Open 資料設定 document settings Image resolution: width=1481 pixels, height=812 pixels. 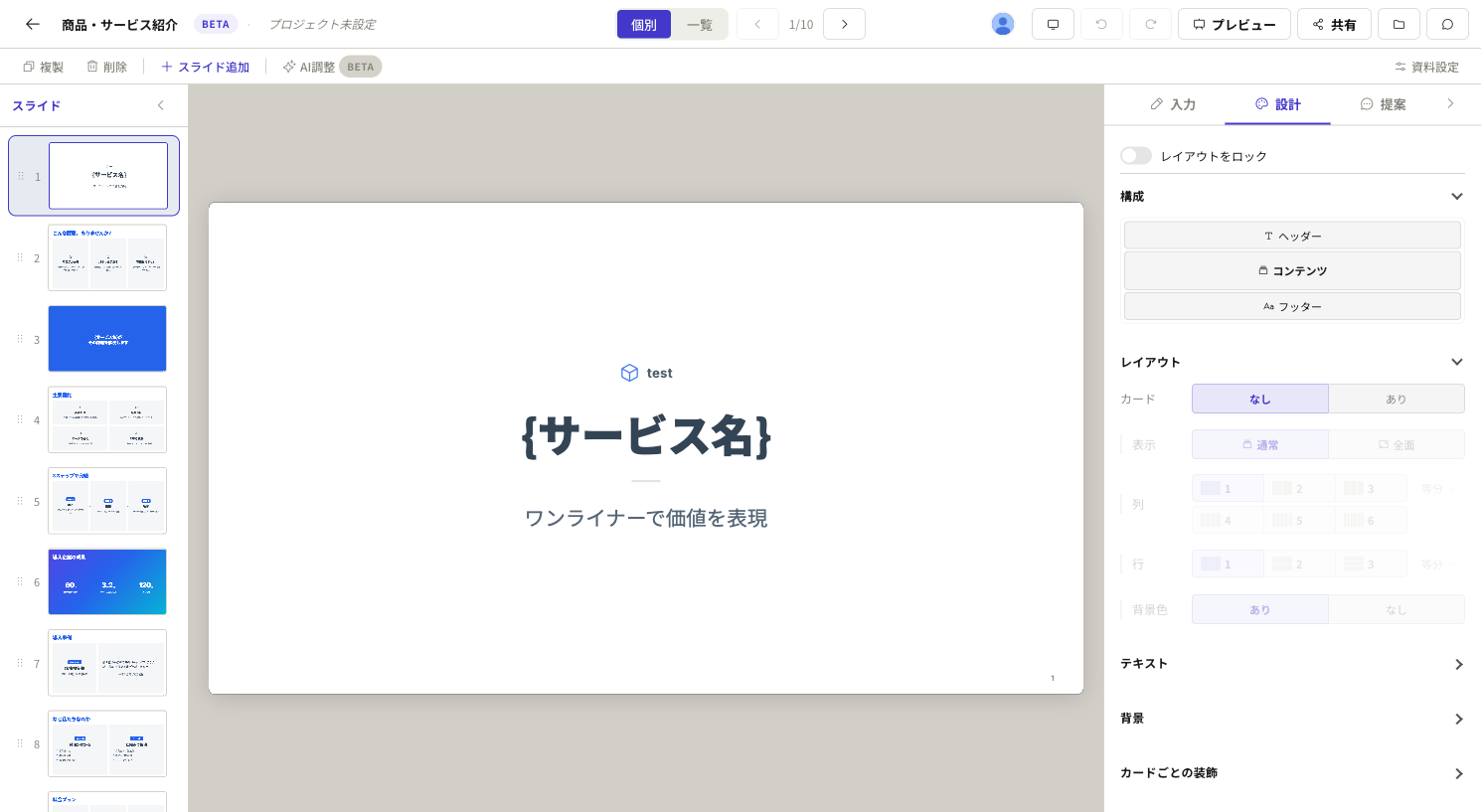(1426, 67)
